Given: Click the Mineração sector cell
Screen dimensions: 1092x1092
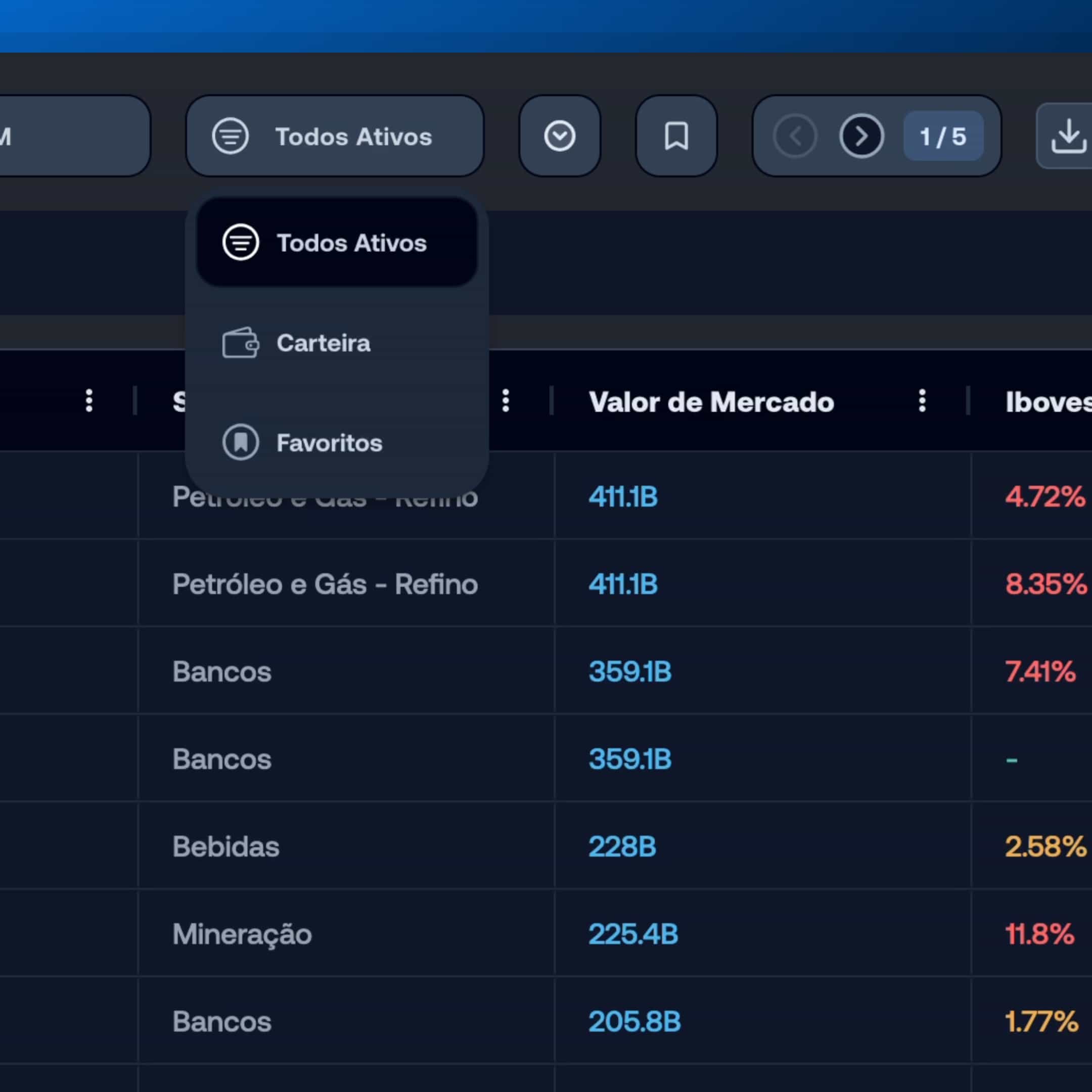Looking at the screenshot, I should (x=242, y=934).
